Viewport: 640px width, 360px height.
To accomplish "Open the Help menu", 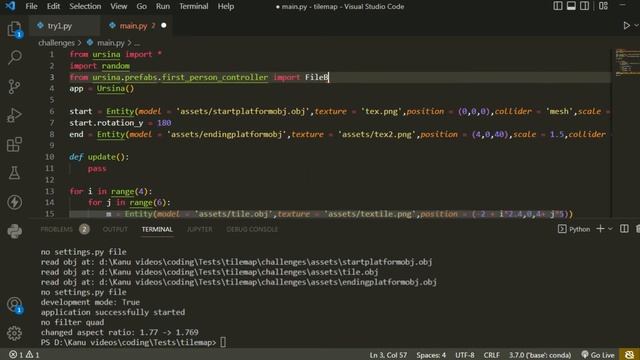I will (x=225, y=6).
